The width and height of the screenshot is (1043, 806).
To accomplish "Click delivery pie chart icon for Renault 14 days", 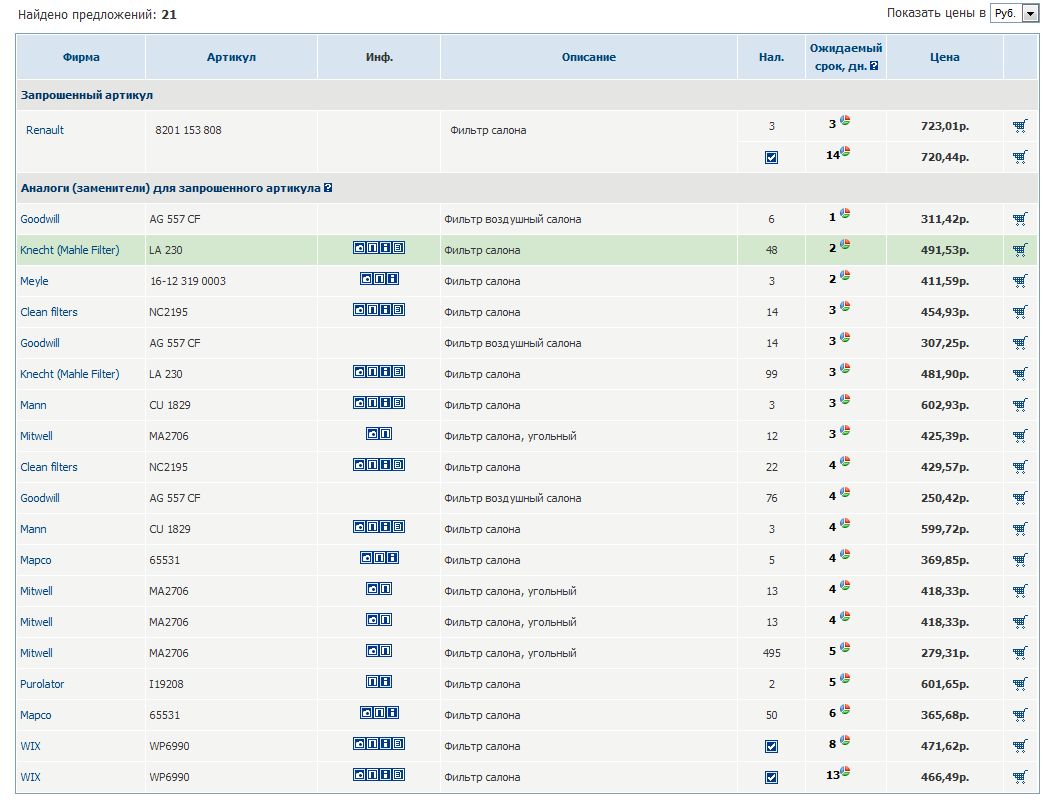I will pyautogui.click(x=845, y=152).
